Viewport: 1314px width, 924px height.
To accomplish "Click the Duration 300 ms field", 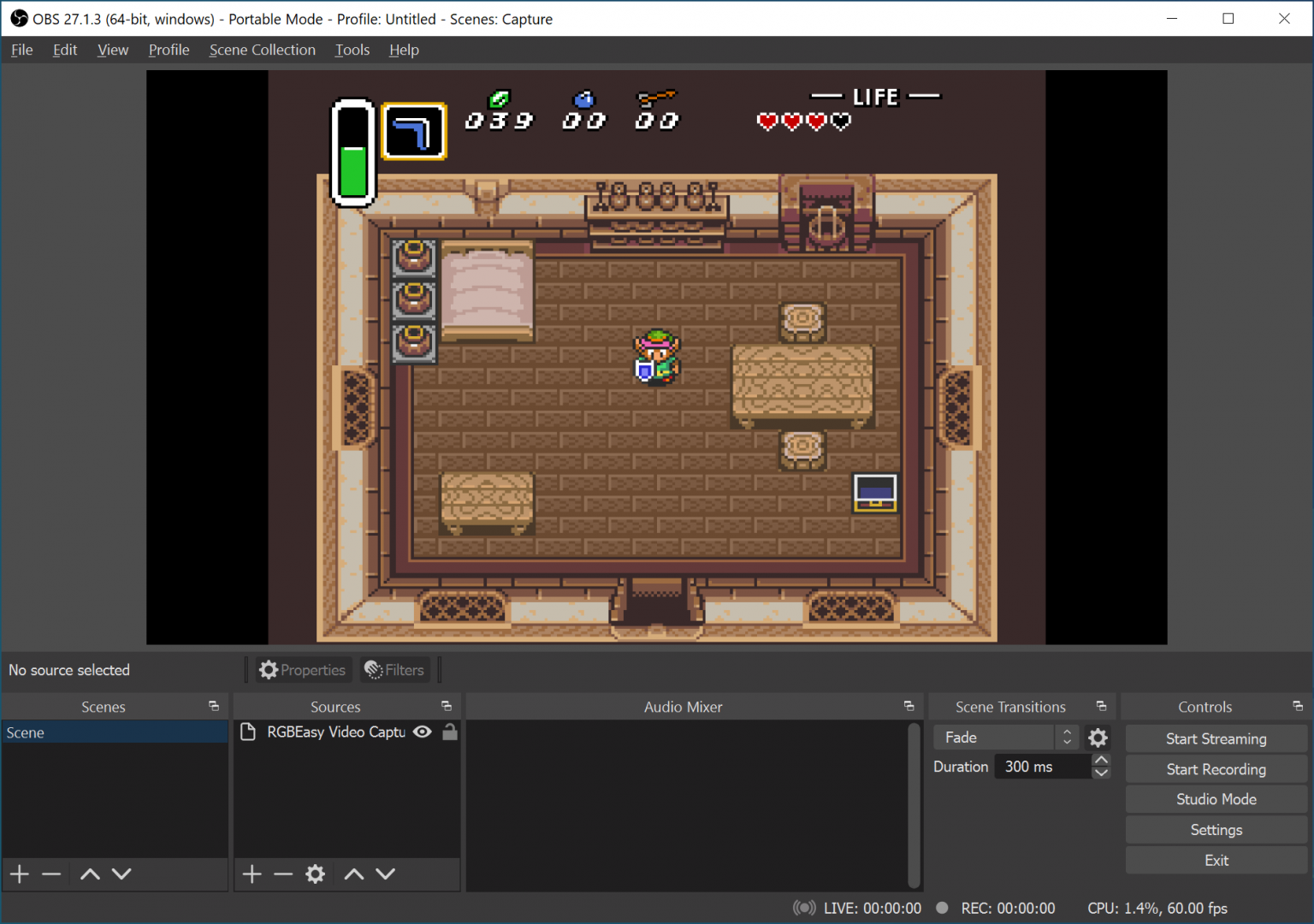I will [x=1043, y=767].
